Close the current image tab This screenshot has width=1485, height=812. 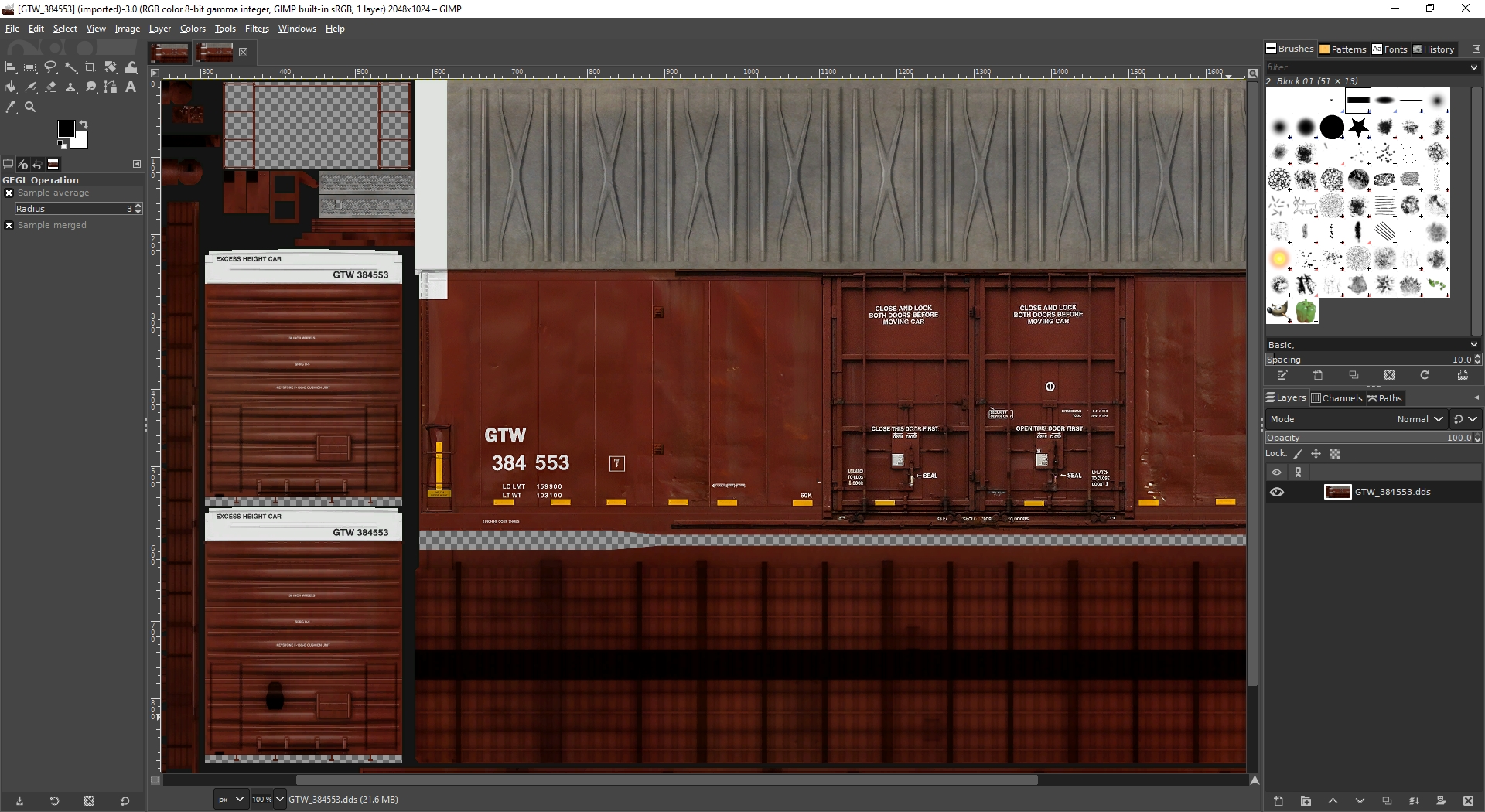point(243,53)
